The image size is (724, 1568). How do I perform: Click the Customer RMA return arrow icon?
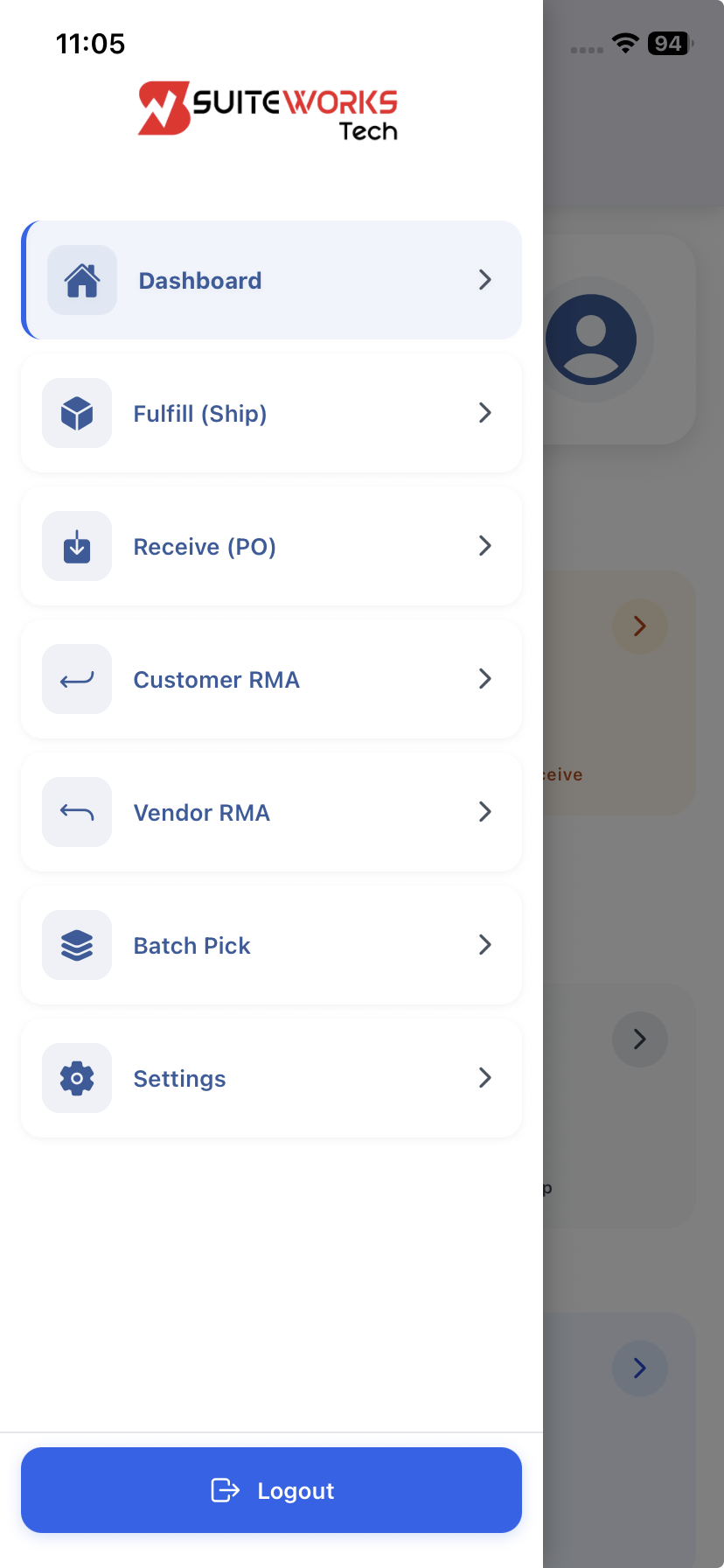click(77, 679)
